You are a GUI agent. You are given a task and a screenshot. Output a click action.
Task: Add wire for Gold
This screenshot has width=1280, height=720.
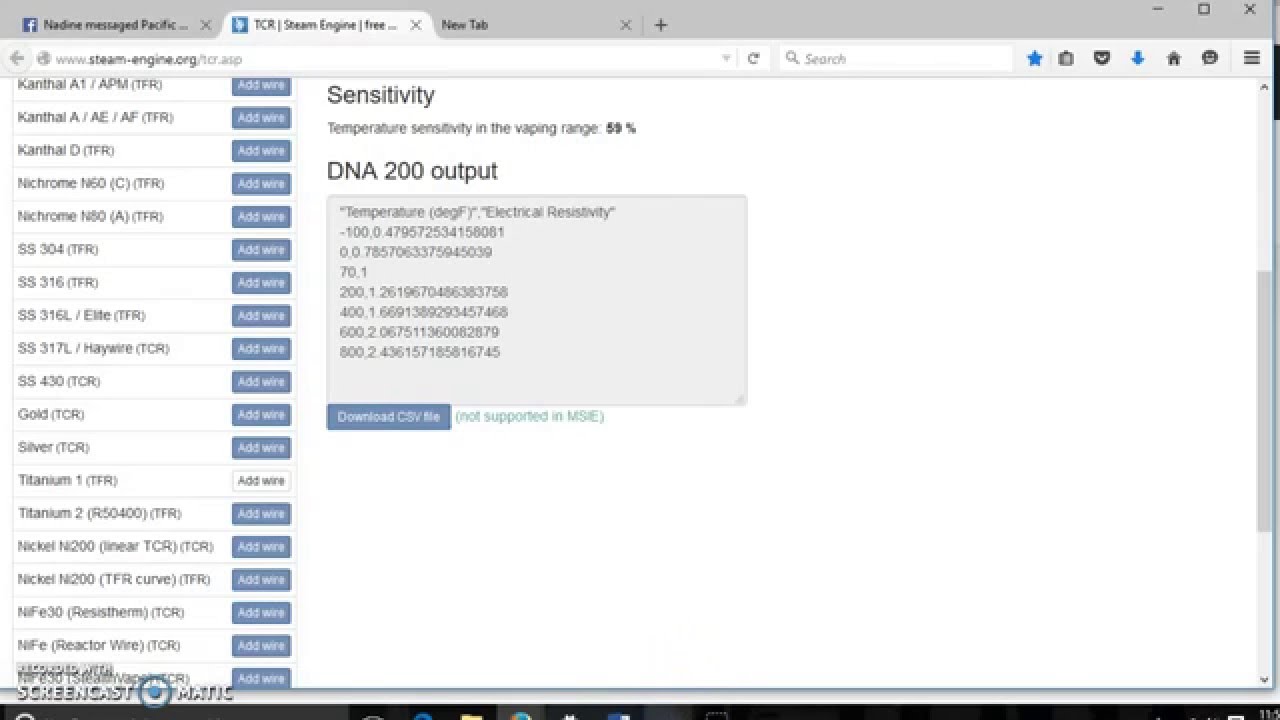pyautogui.click(x=261, y=415)
